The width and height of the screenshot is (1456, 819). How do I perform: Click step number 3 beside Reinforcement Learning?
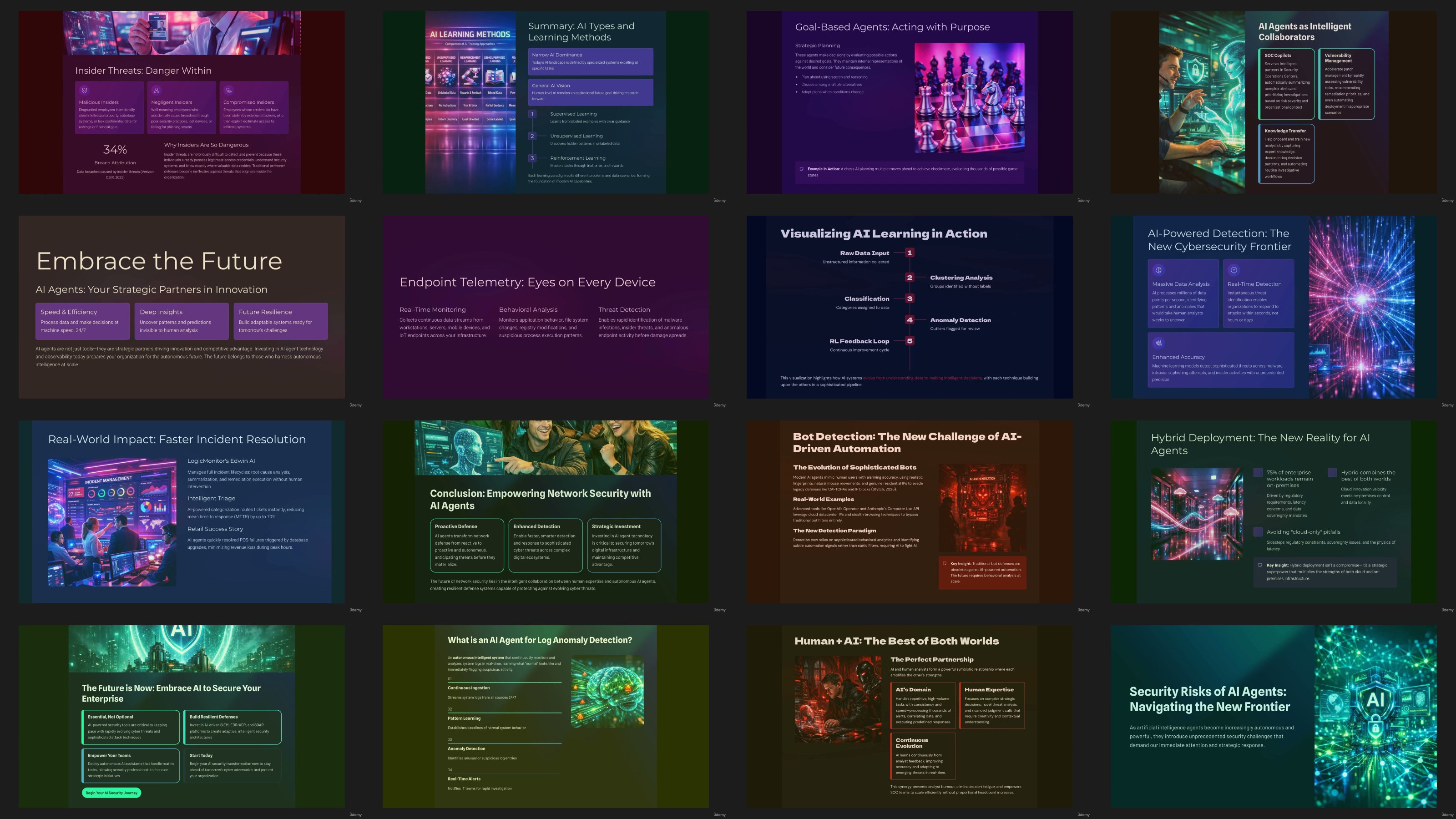532,158
